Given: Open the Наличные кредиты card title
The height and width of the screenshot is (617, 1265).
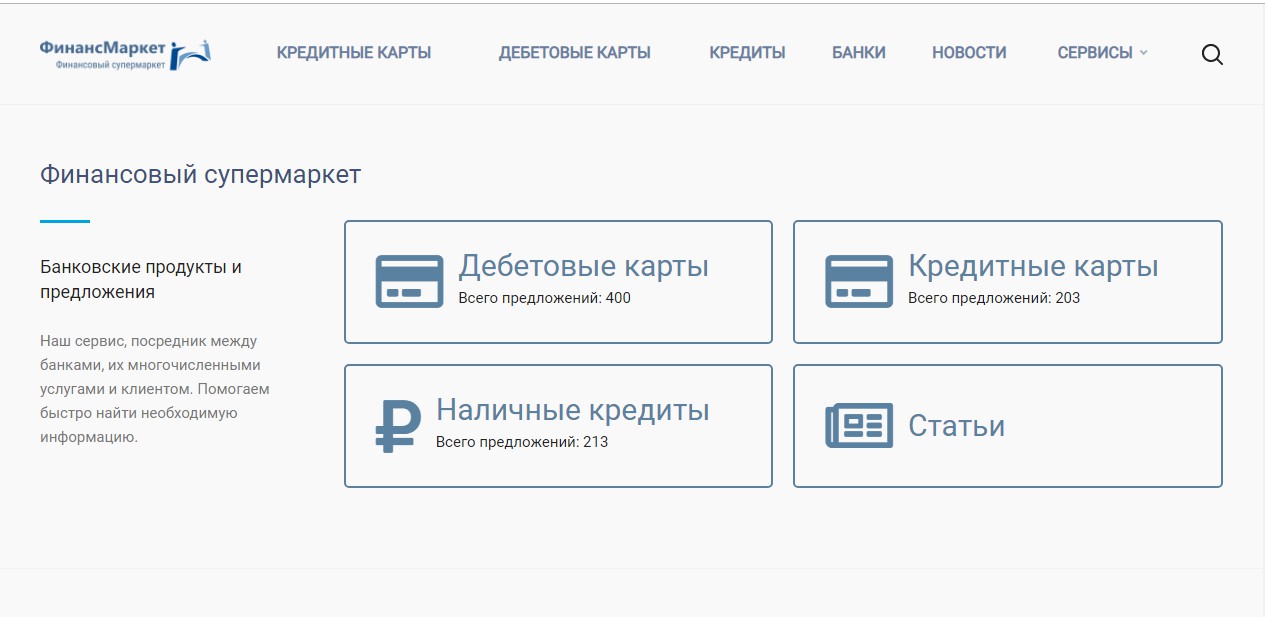Looking at the screenshot, I should pyautogui.click(x=573, y=410).
